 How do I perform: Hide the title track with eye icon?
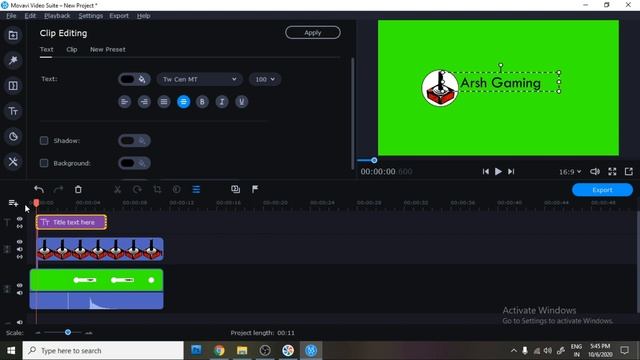point(20,219)
